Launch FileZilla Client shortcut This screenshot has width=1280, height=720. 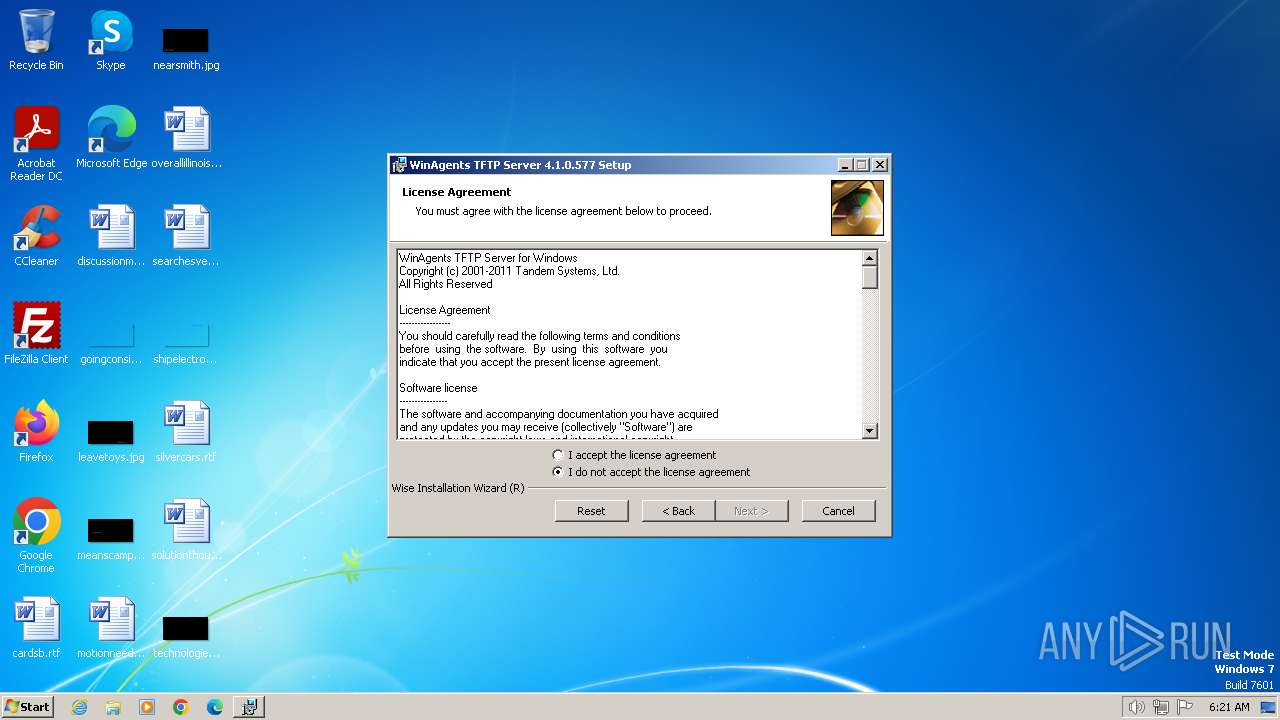36,334
